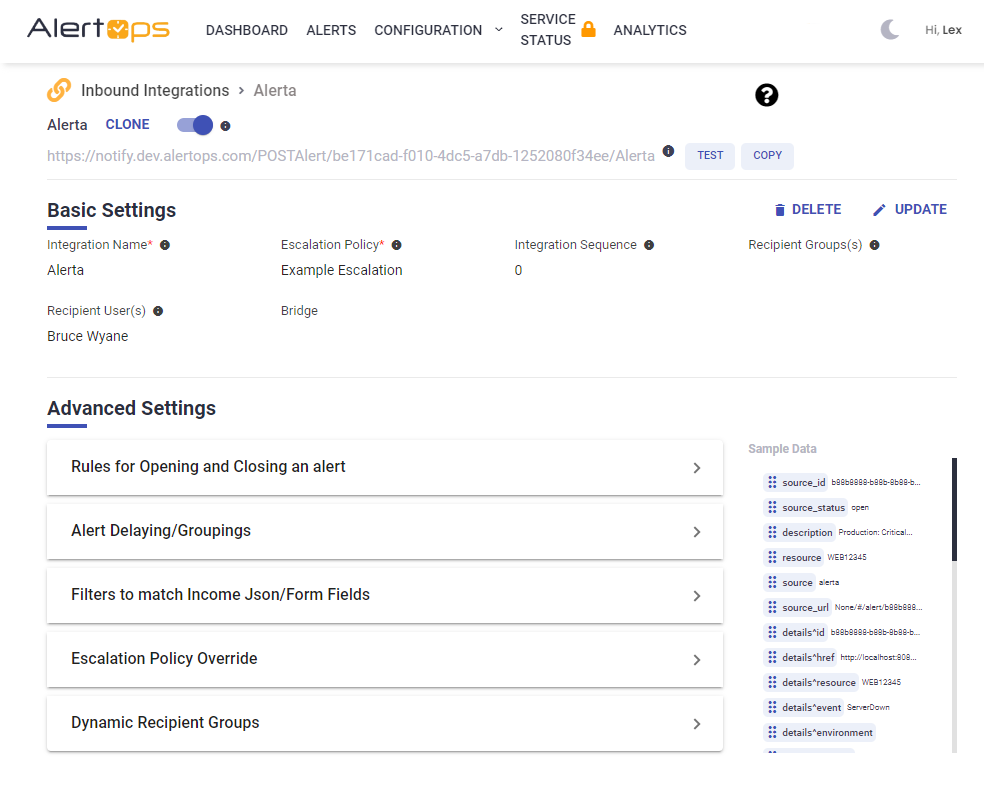The height and width of the screenshot is (801, 984).
Task: Toggle the Alerta integration enabled switch
Action: (195, 125)
